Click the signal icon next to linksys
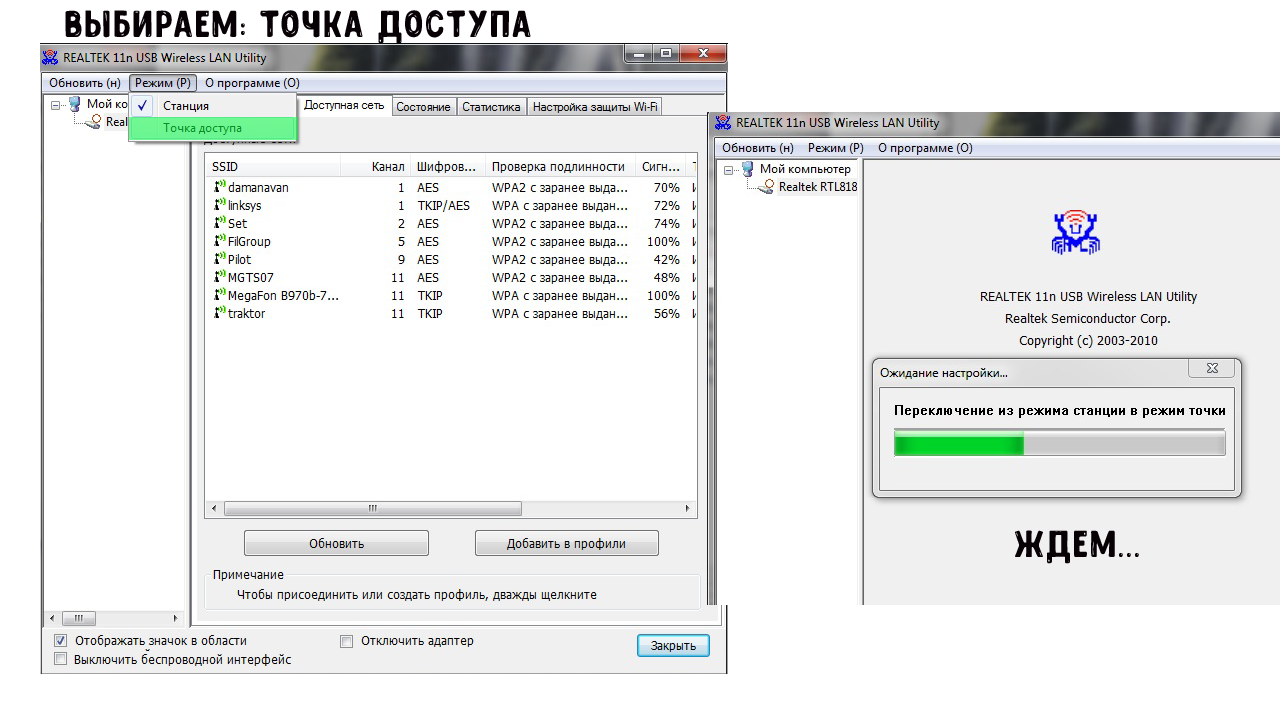Viewport: 1280px width, 720px height. 219,205
